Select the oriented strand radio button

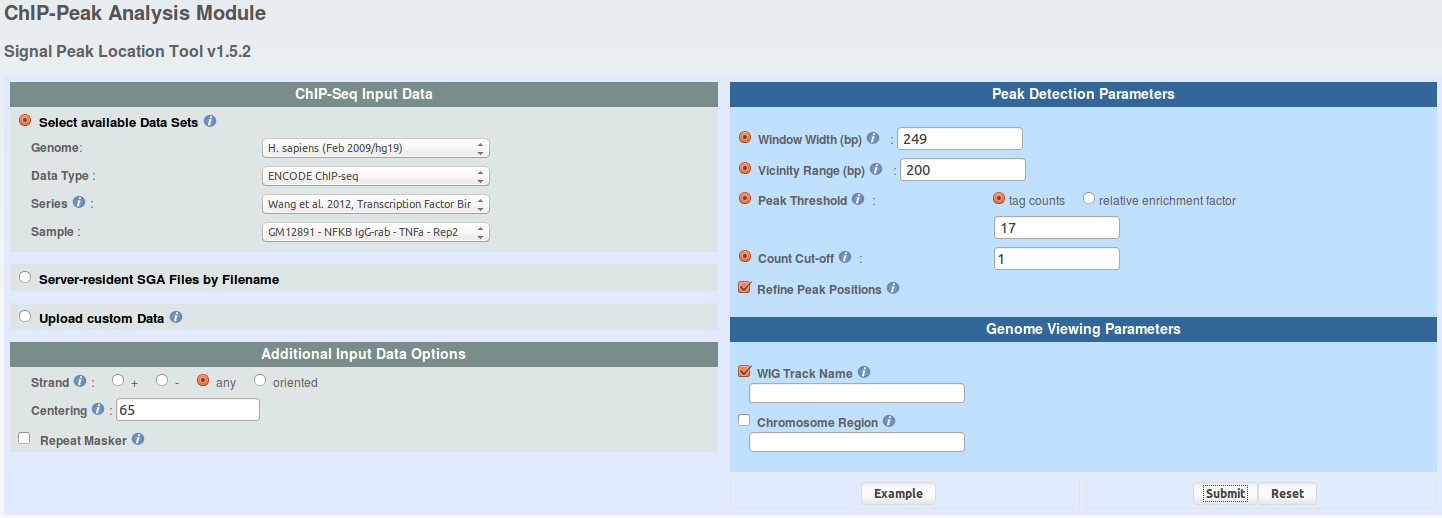click(260, 381)
